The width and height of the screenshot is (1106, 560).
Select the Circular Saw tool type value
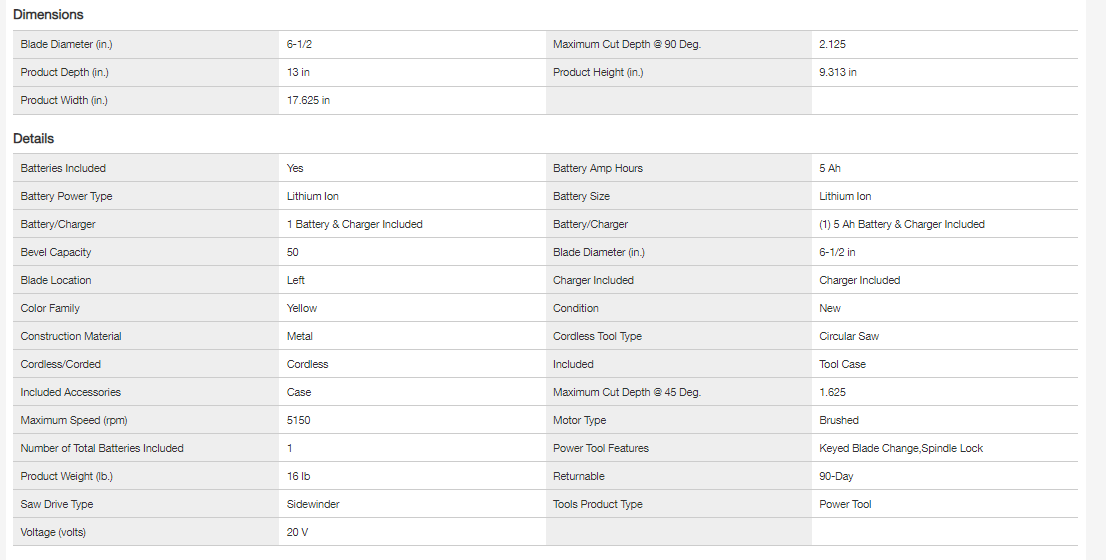[x=849, y=337]
